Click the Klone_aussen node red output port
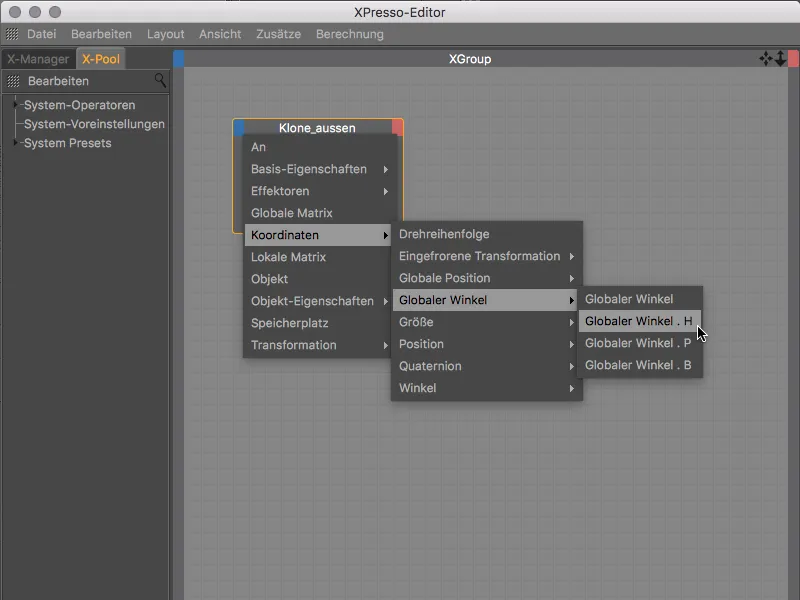This screenshot has height=600, width=800. point(397,128)
